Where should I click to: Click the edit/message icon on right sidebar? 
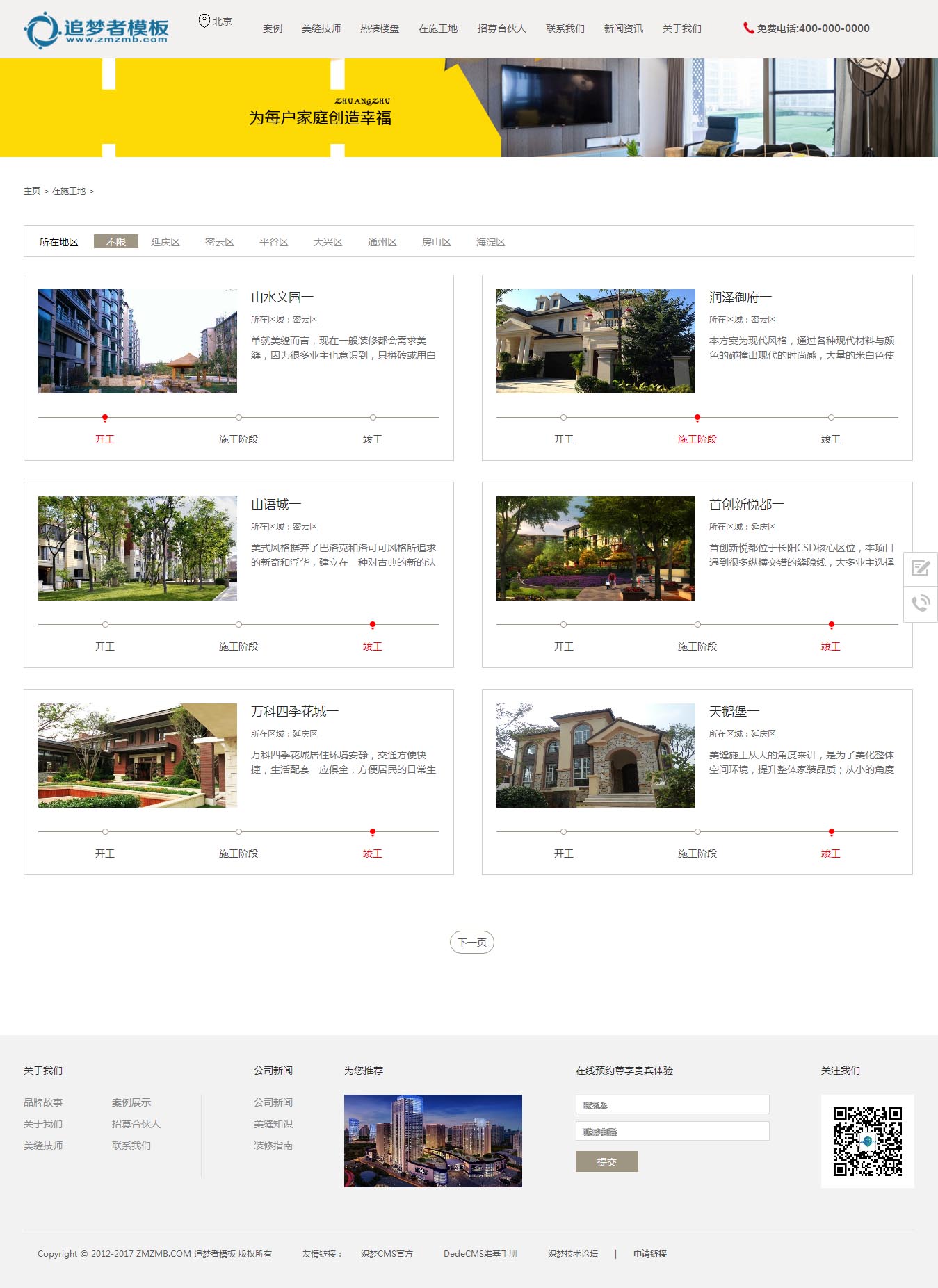click(921, 569)
